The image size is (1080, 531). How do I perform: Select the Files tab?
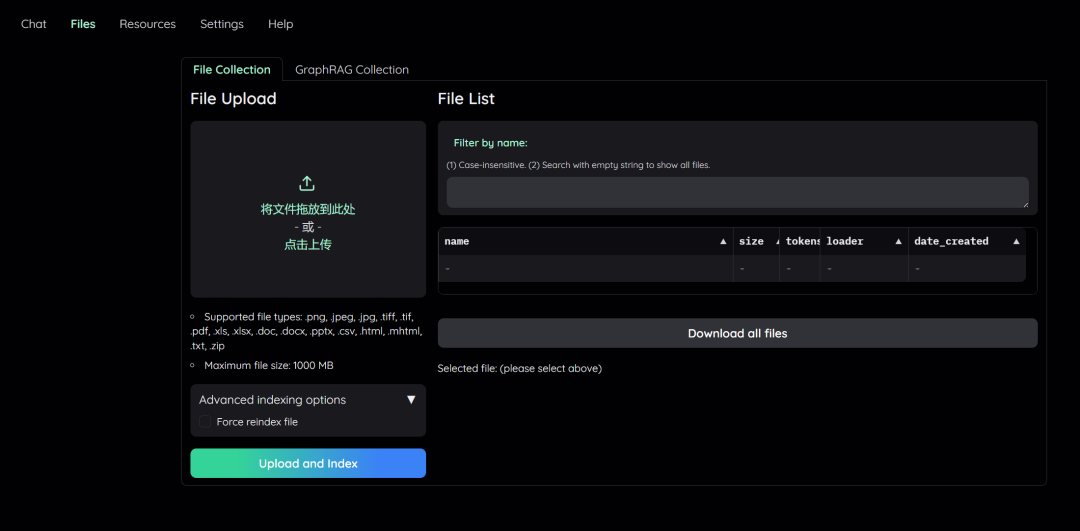(x=83, y=24)
